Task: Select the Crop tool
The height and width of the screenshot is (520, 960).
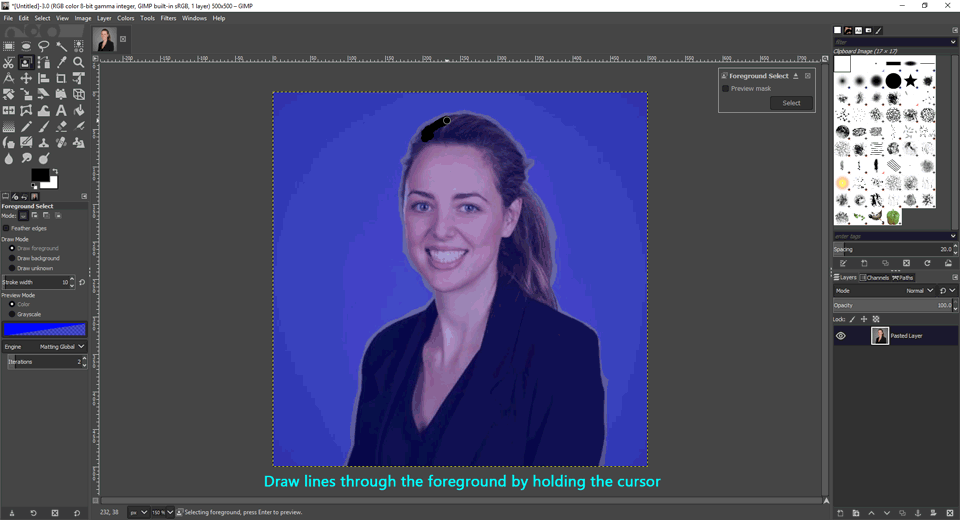Action: click(61, 78)
